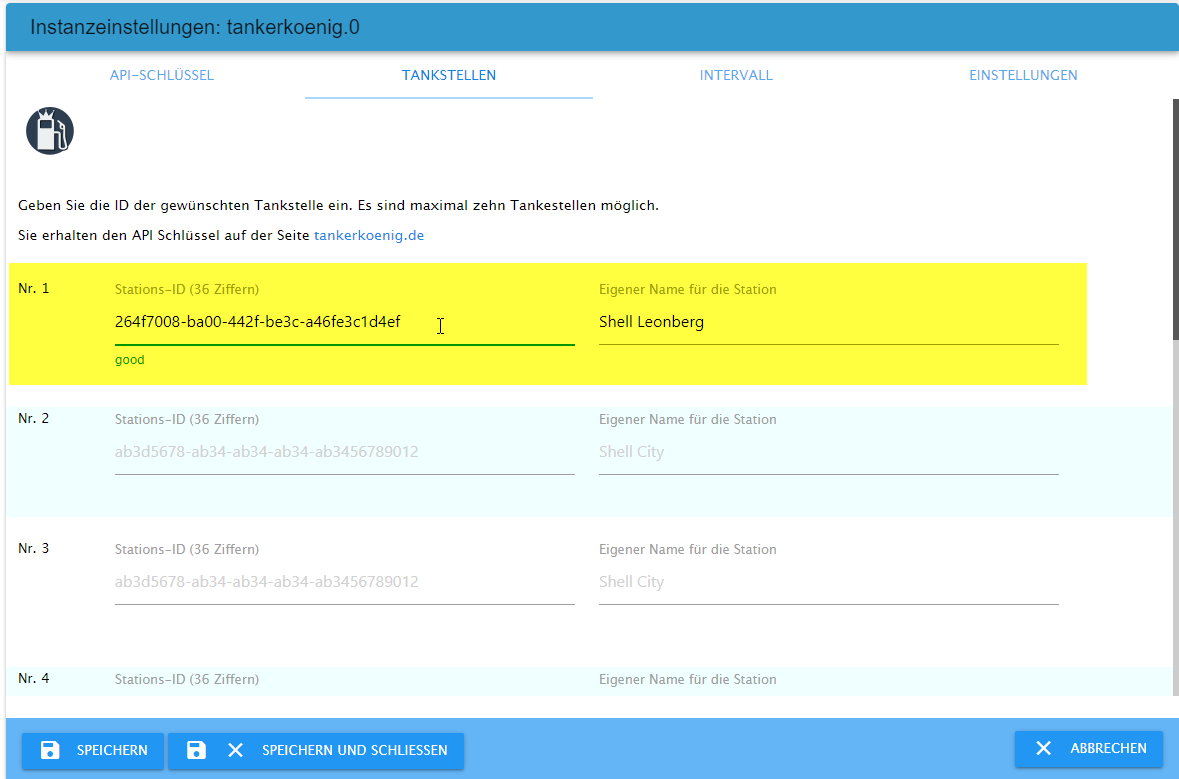
Task: Click the Stations-ID field of Nr. 4
Action: click(345, 700)
